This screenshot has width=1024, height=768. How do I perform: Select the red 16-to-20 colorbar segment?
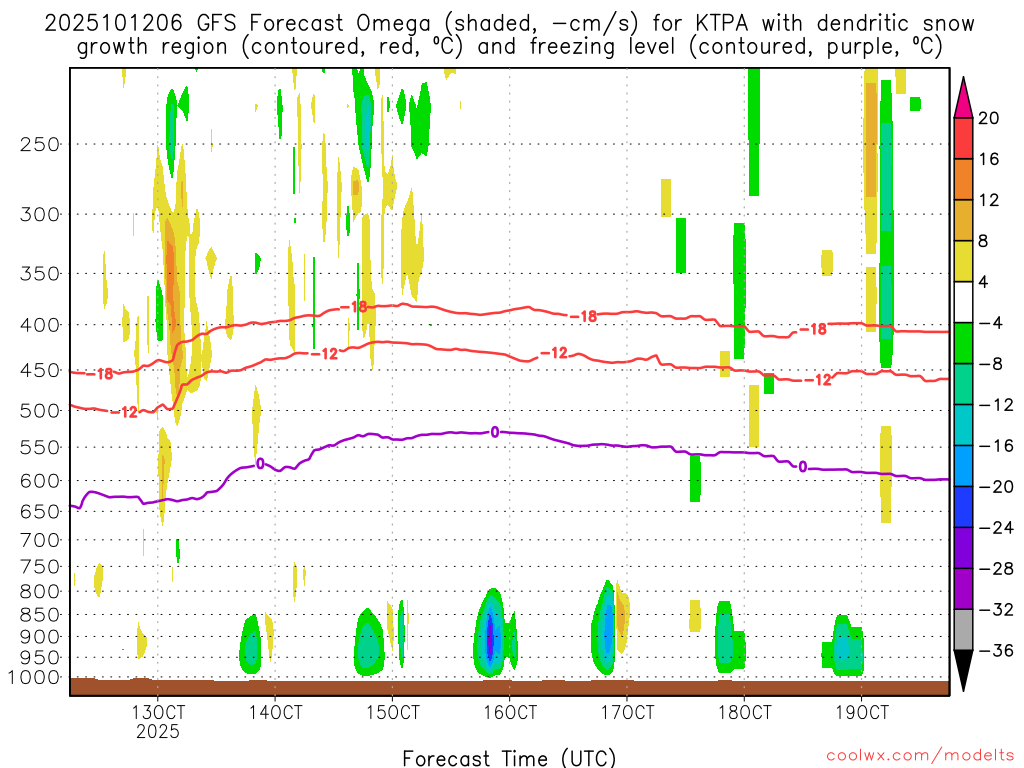963,138
